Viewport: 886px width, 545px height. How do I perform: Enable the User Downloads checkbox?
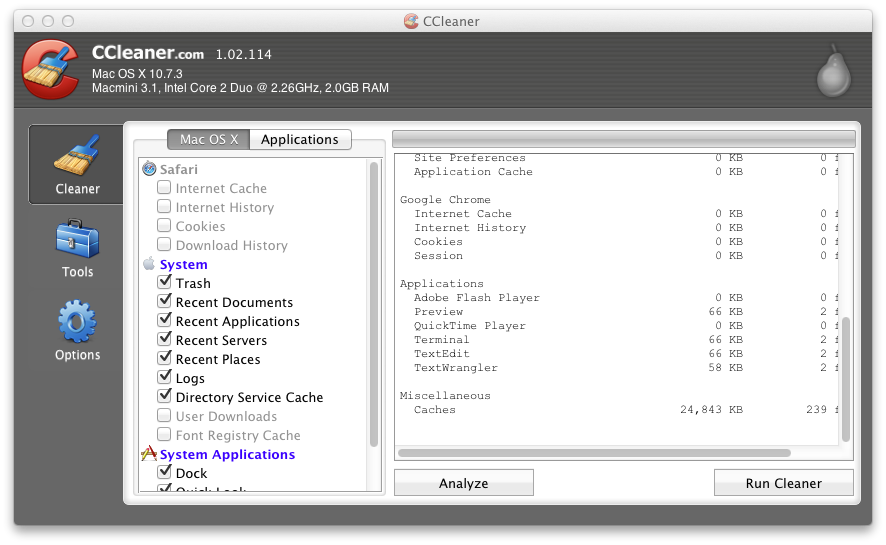(164, 415)
